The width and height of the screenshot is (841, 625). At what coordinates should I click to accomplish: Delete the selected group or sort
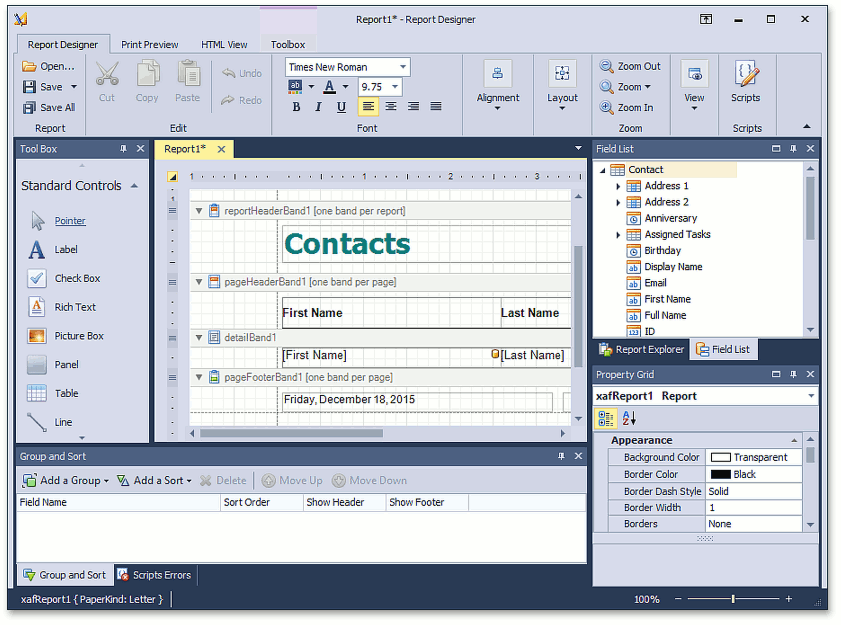[x=223, y=481]
